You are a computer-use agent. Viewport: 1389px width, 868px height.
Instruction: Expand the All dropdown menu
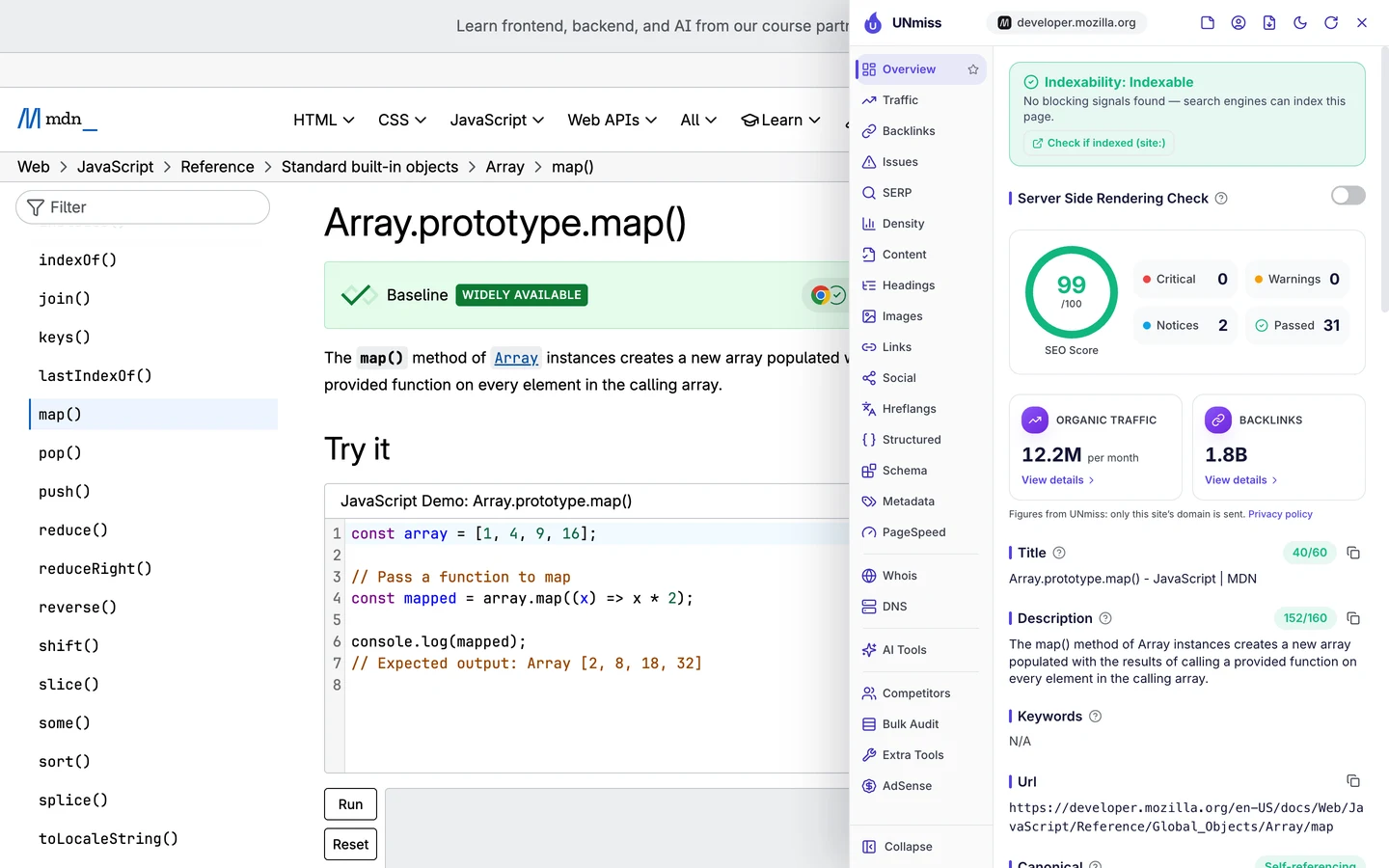coord(698,120)
